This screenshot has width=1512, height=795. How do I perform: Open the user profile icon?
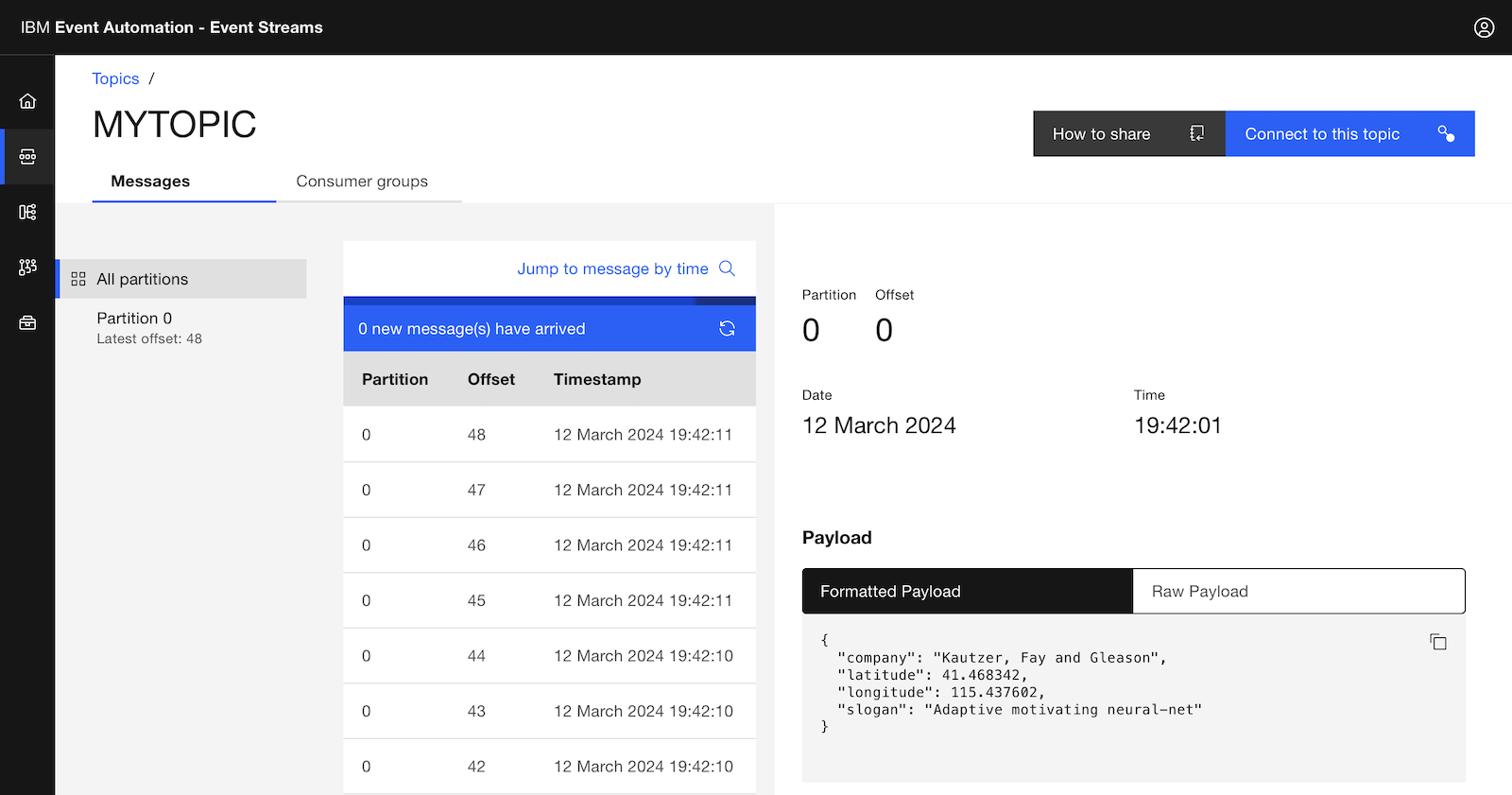[x=1484, y=27]
